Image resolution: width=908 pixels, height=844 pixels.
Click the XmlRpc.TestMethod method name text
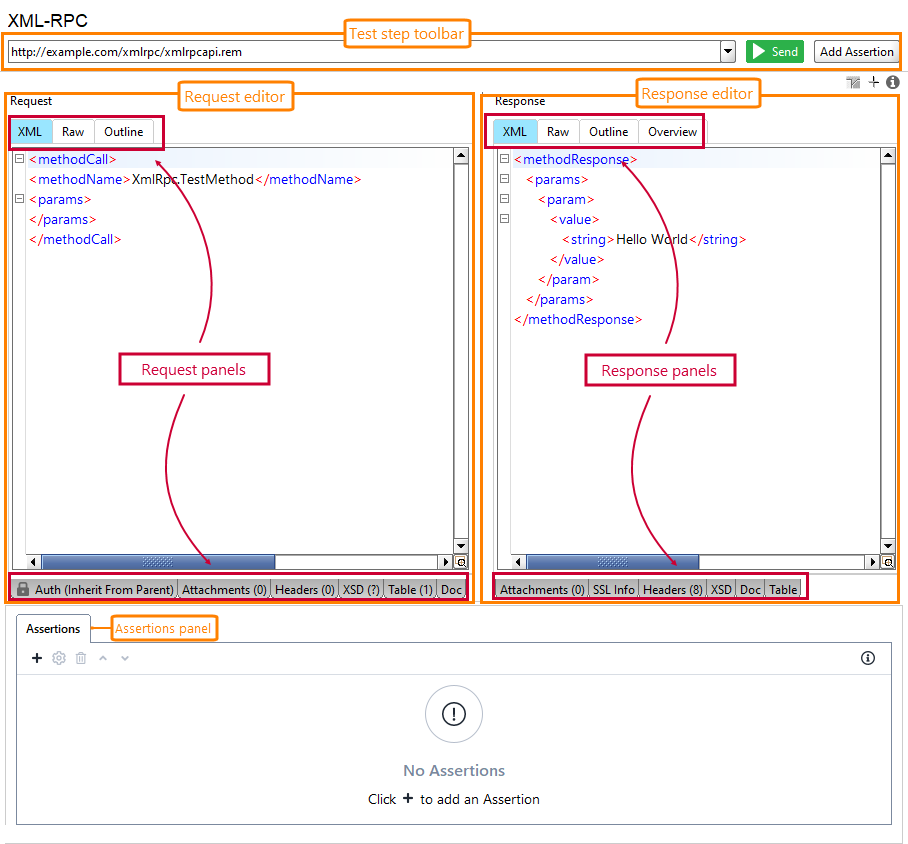(x=193, y=179)
